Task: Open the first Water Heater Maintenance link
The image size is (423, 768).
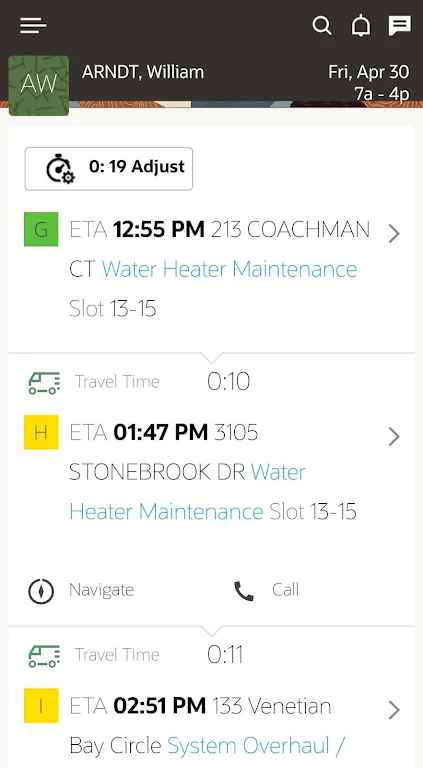Action: point(230,269)
